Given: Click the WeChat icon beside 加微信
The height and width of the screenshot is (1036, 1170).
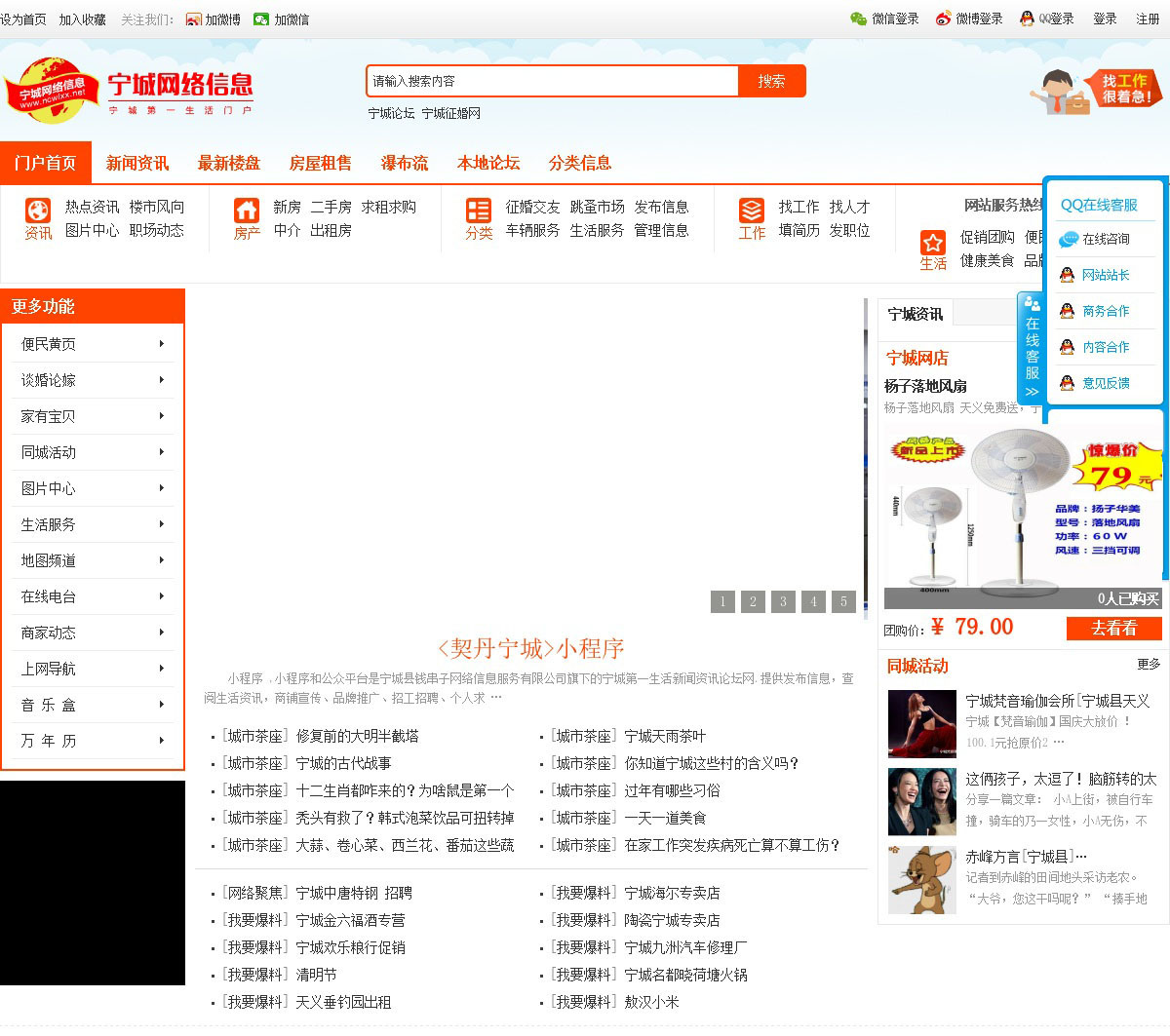Looking at the screenshot, I should click(x=261, y=19).
